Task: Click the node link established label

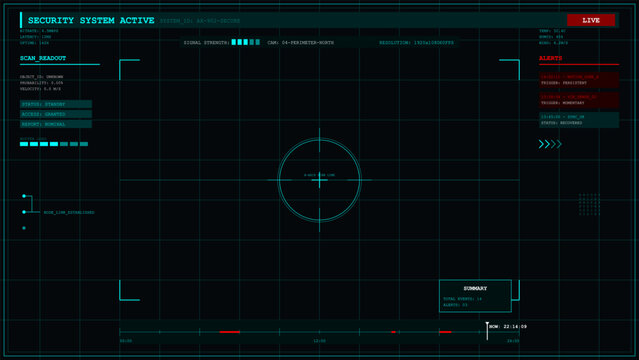Action: click(x=69, y=212)
